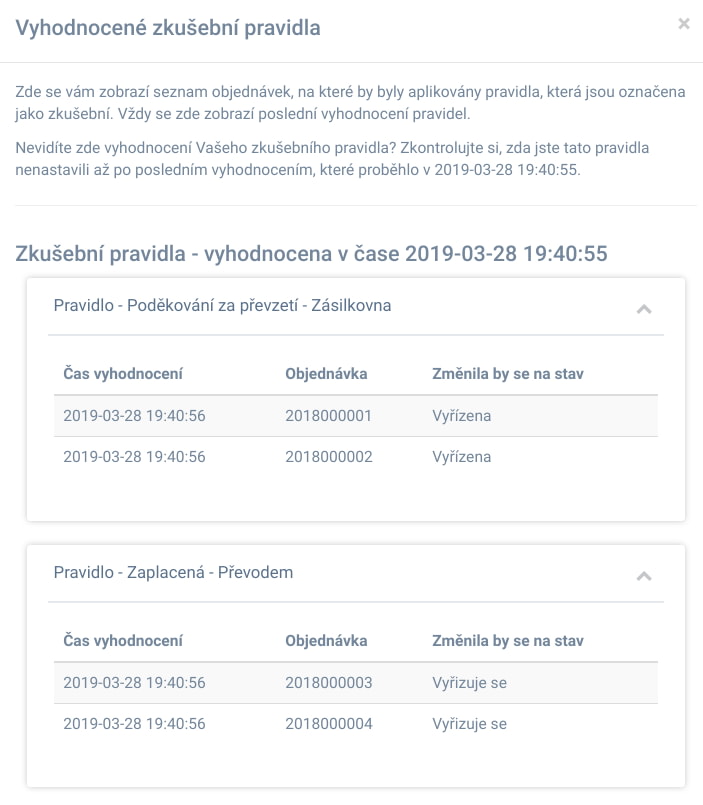The image size is (703, 805).
Task: Close the Vyhodnocené zkušební pravidla dialog
Action: point(683,24)
